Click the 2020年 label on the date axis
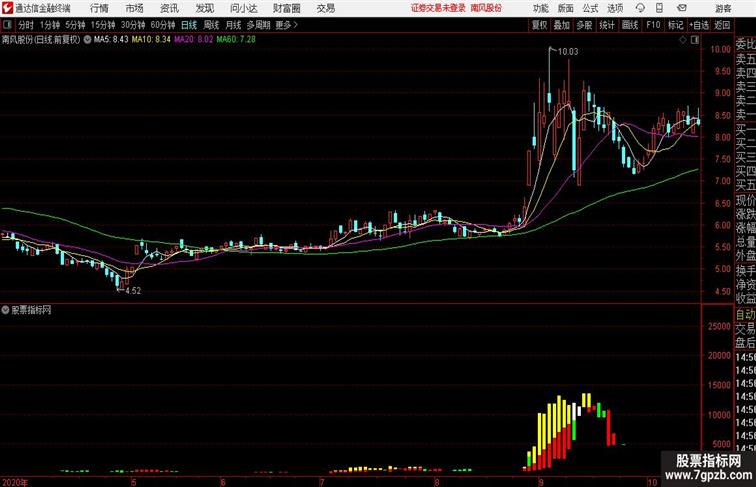Viewport: 756px width, 487px height. pyautogui.click(x=15, y=482)
